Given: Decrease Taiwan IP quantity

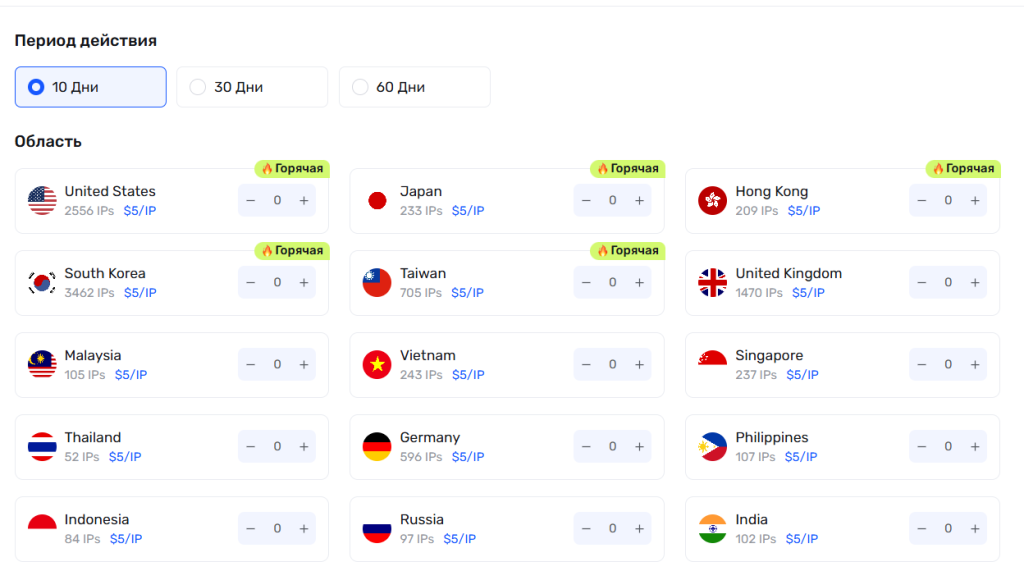Looking at the screenshot, I should point(586,283).
